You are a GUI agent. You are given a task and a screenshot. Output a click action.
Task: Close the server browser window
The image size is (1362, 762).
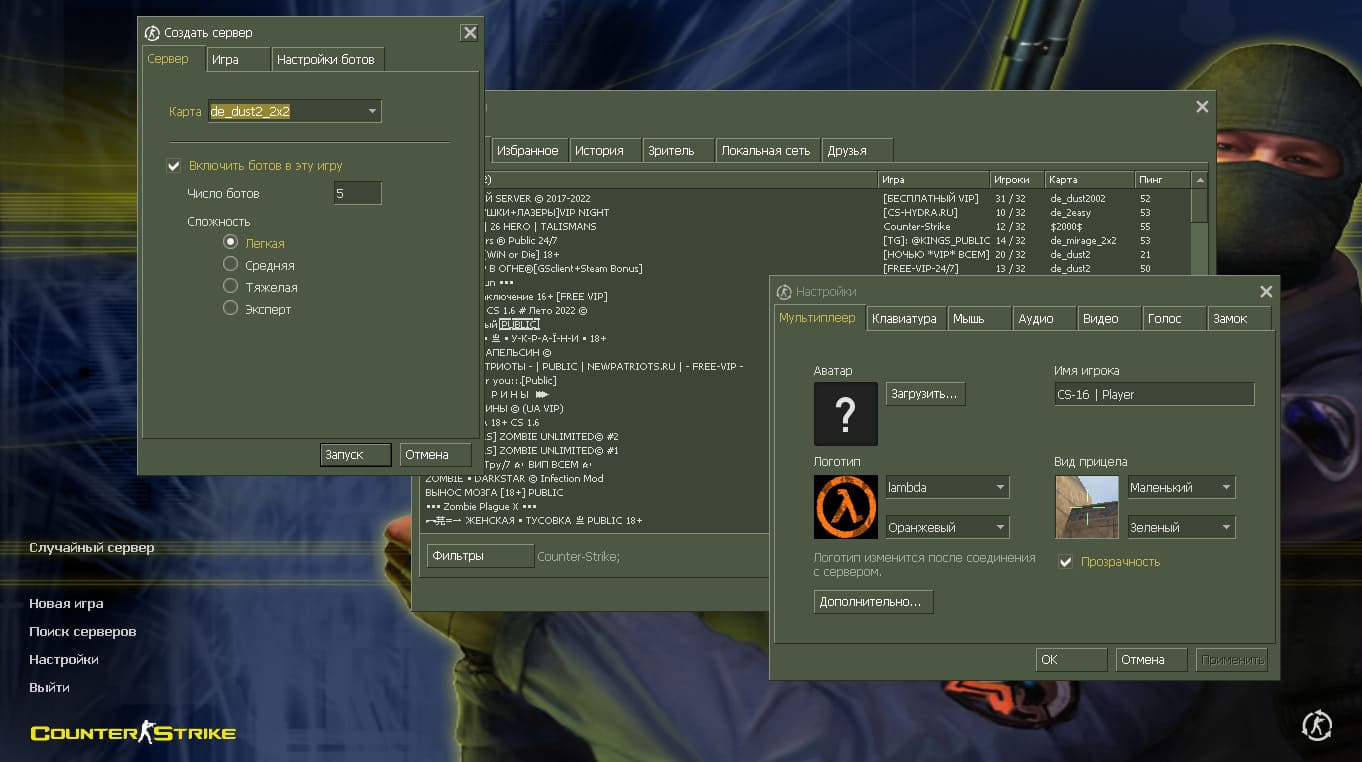(x=1202, y=107)
